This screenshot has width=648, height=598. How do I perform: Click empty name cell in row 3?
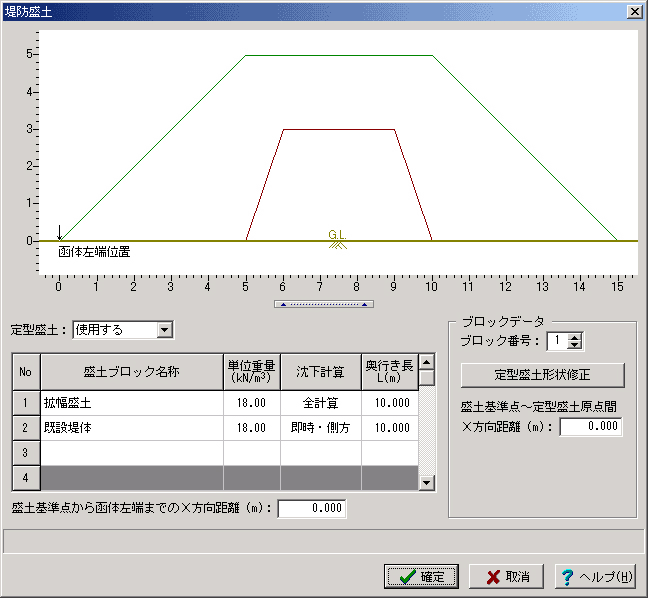pos(132,453)
